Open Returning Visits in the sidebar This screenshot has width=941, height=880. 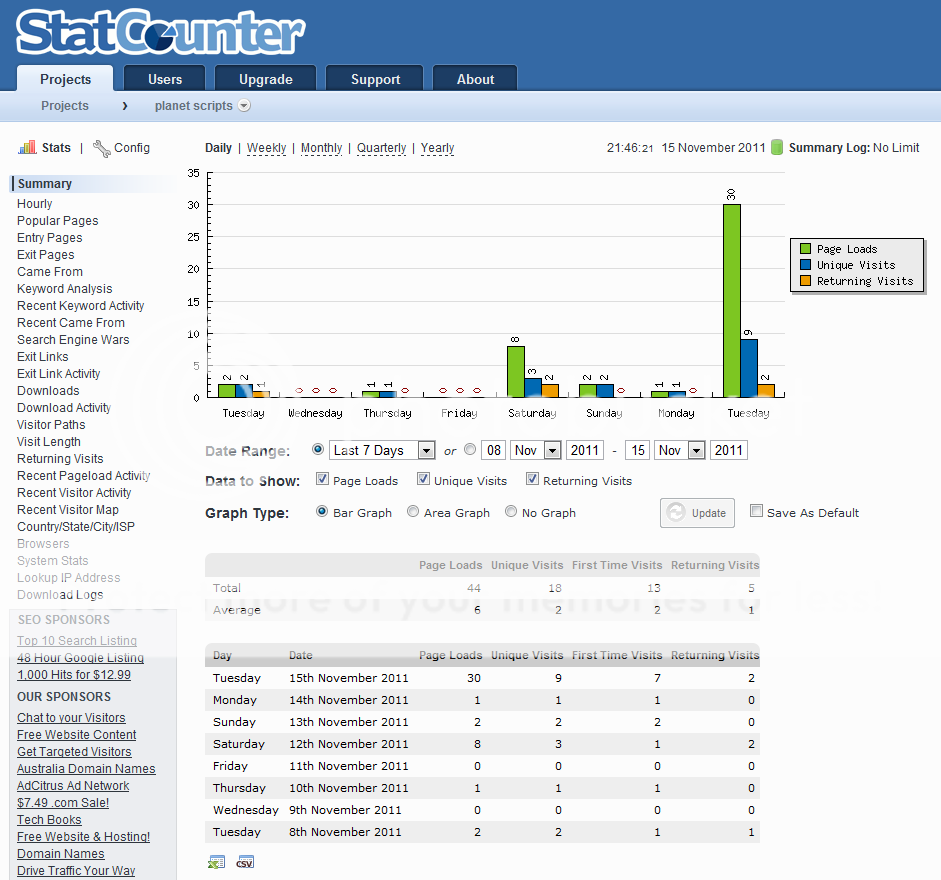click(60, 459)
